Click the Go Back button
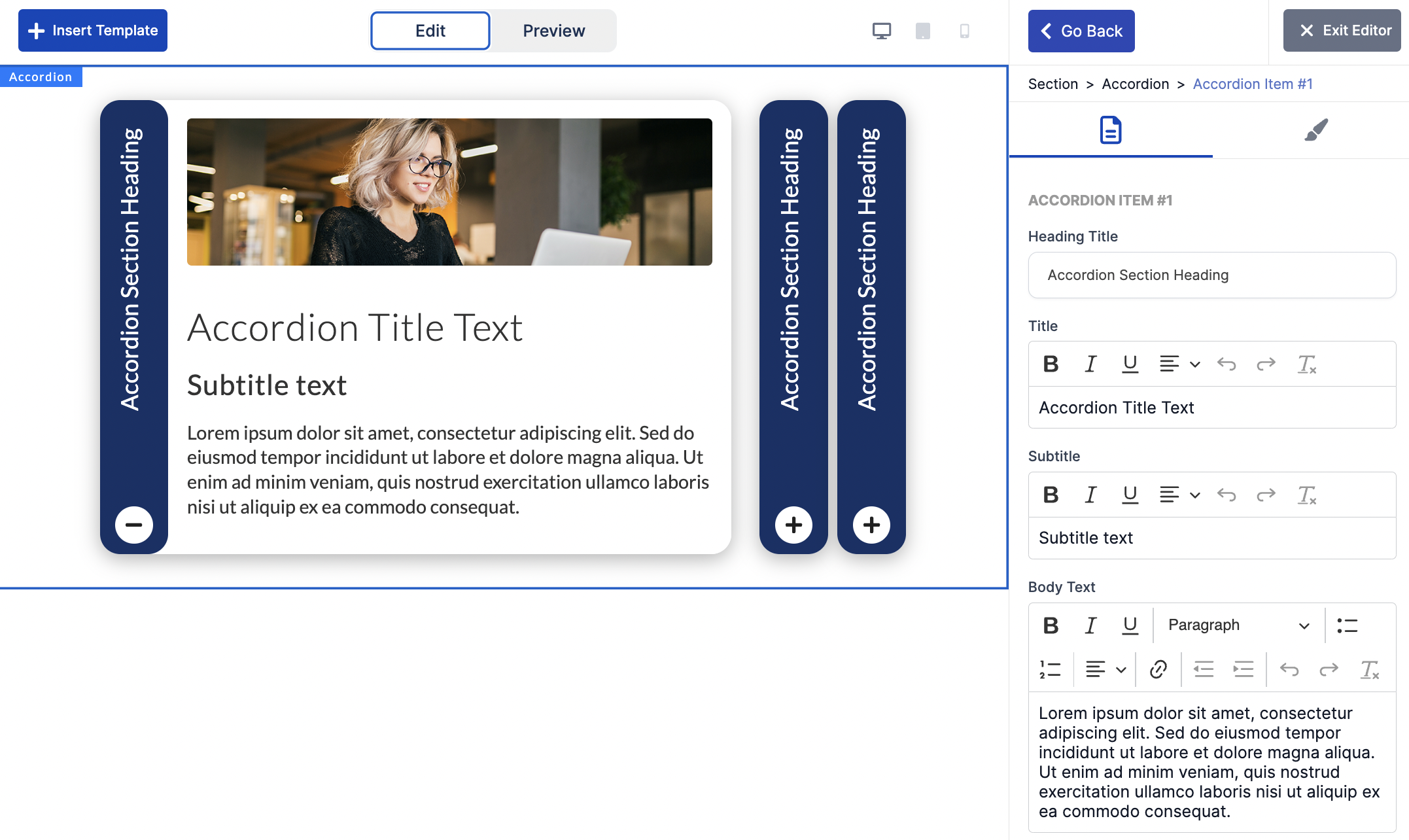This screenshot has height=840, width=1409. [1081, 31]
